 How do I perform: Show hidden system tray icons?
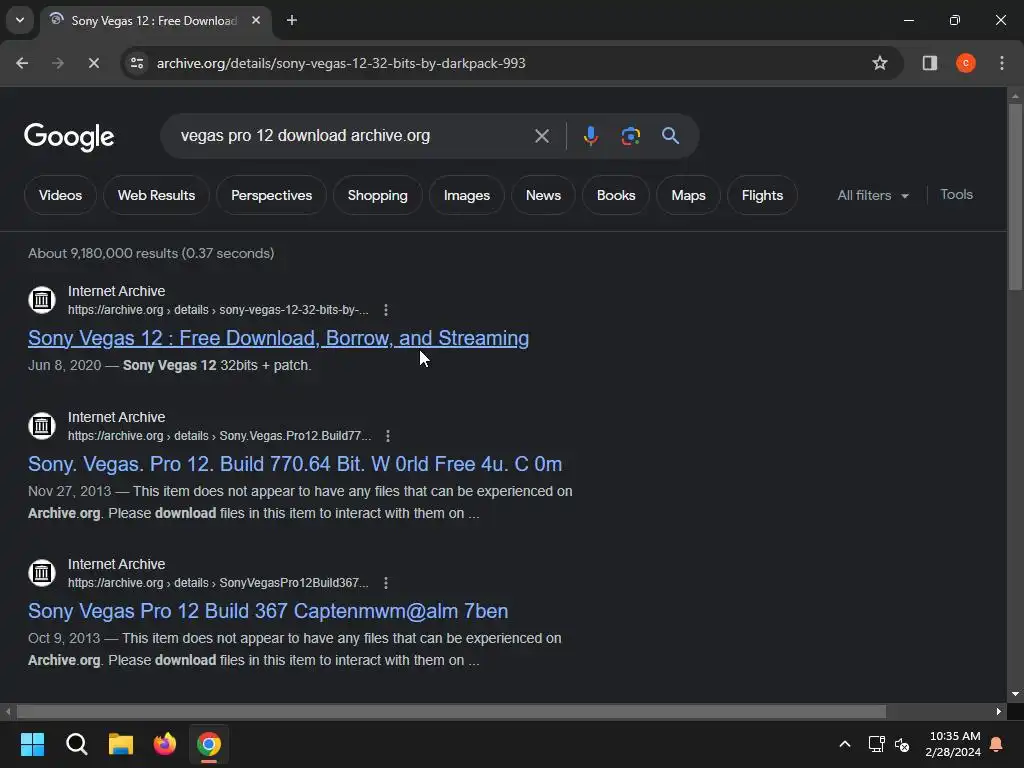[x=844, y=744]
